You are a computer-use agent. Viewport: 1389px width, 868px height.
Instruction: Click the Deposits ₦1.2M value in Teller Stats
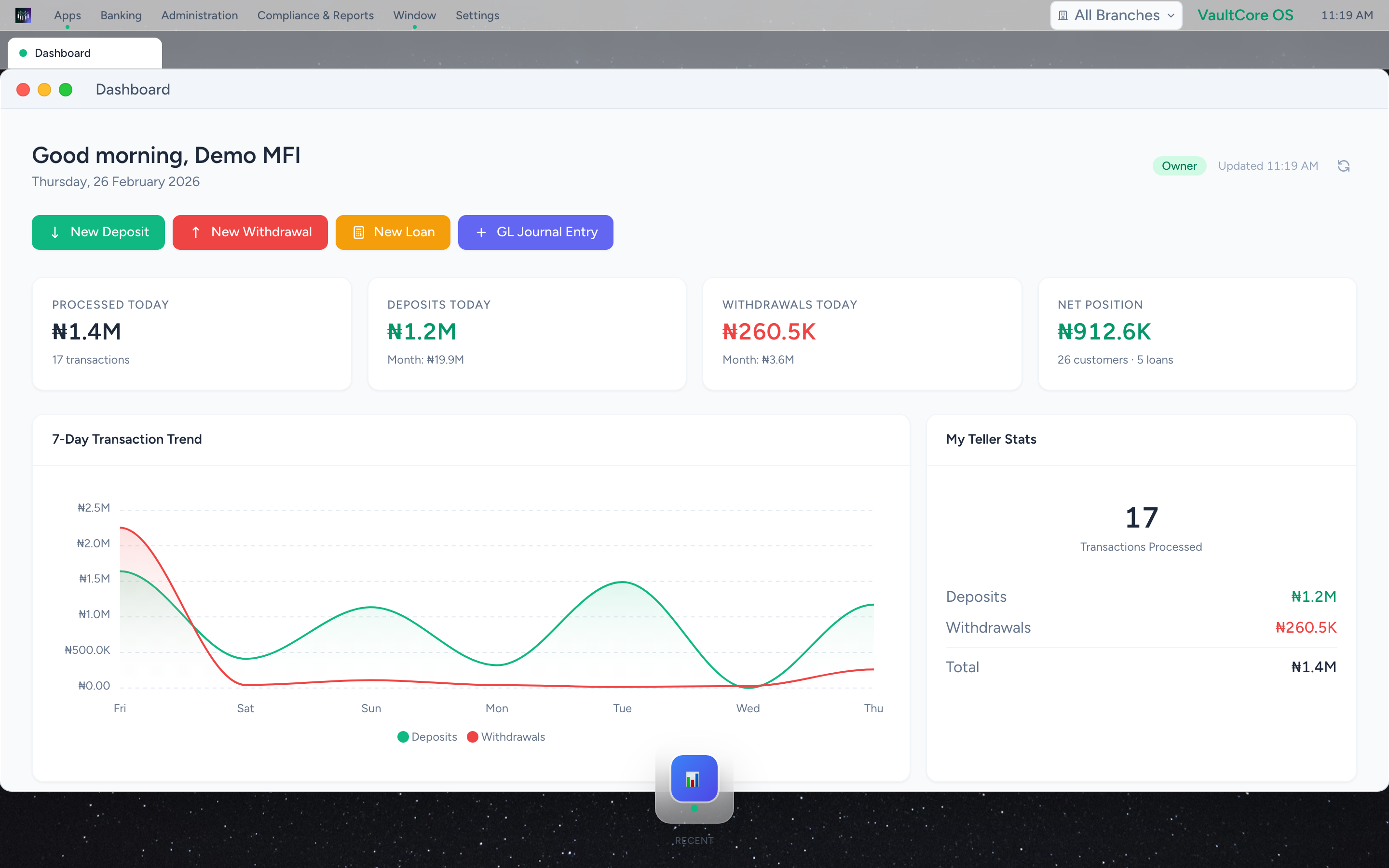1313,597
